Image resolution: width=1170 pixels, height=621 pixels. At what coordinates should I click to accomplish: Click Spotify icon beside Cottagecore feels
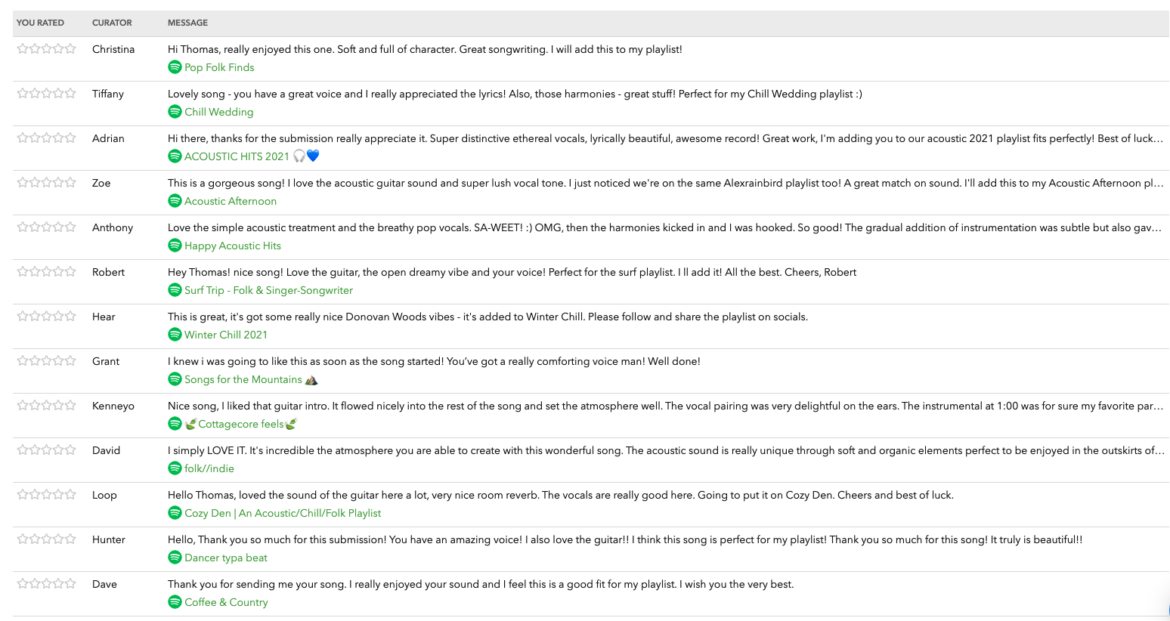point(175,424)
